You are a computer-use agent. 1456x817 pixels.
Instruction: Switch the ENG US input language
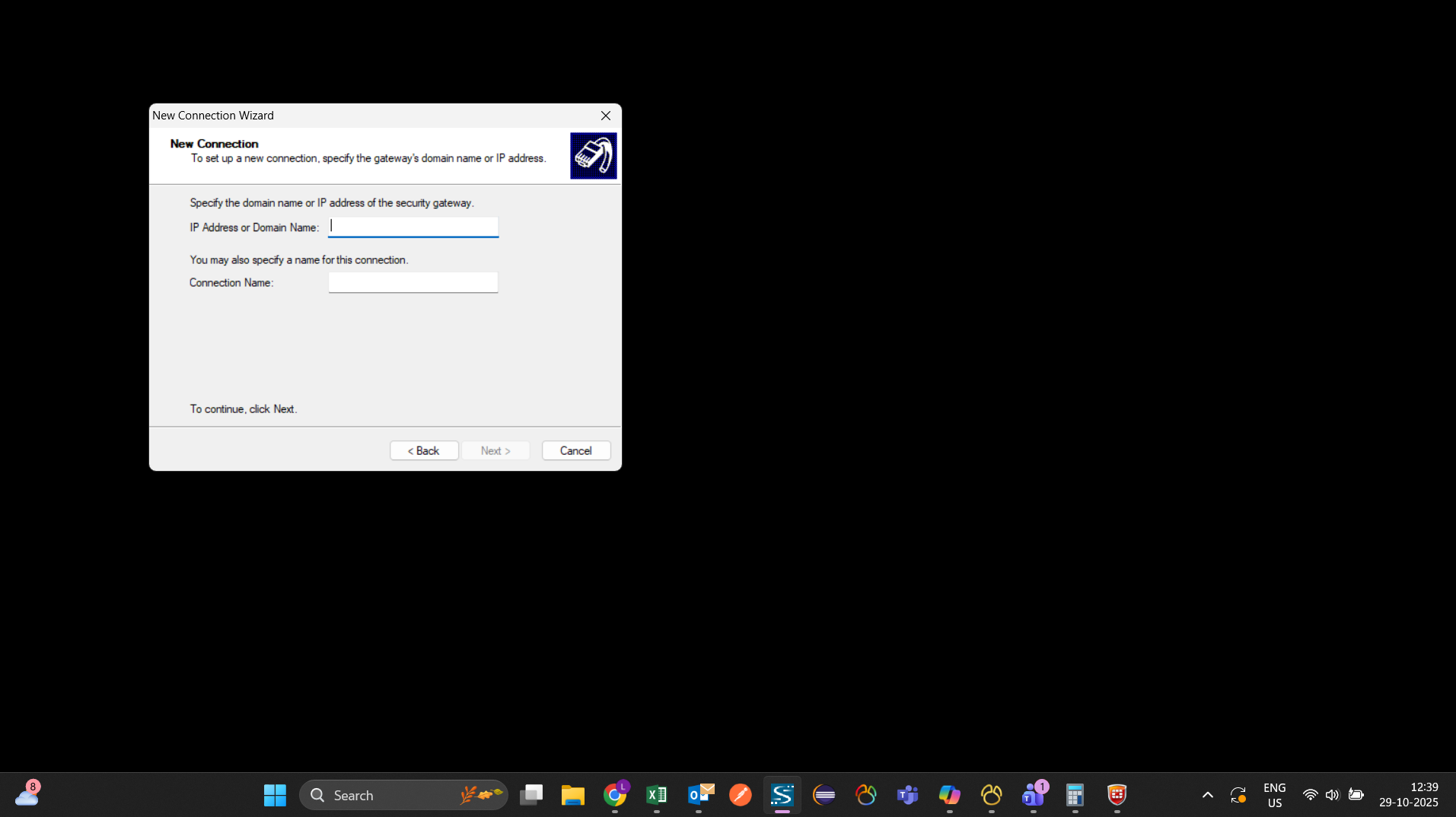[1275, 795]
